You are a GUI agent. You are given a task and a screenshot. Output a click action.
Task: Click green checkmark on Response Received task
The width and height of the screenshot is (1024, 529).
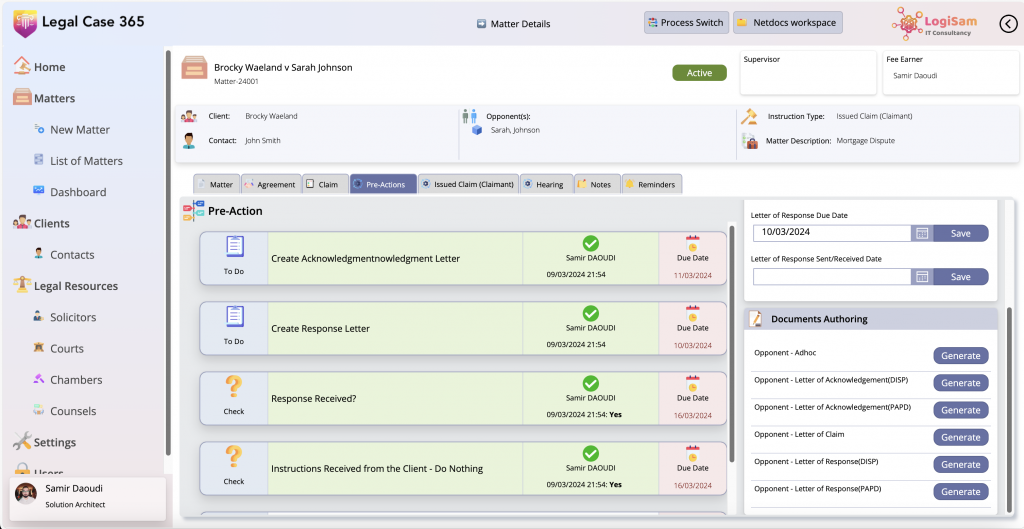point(591,383)
